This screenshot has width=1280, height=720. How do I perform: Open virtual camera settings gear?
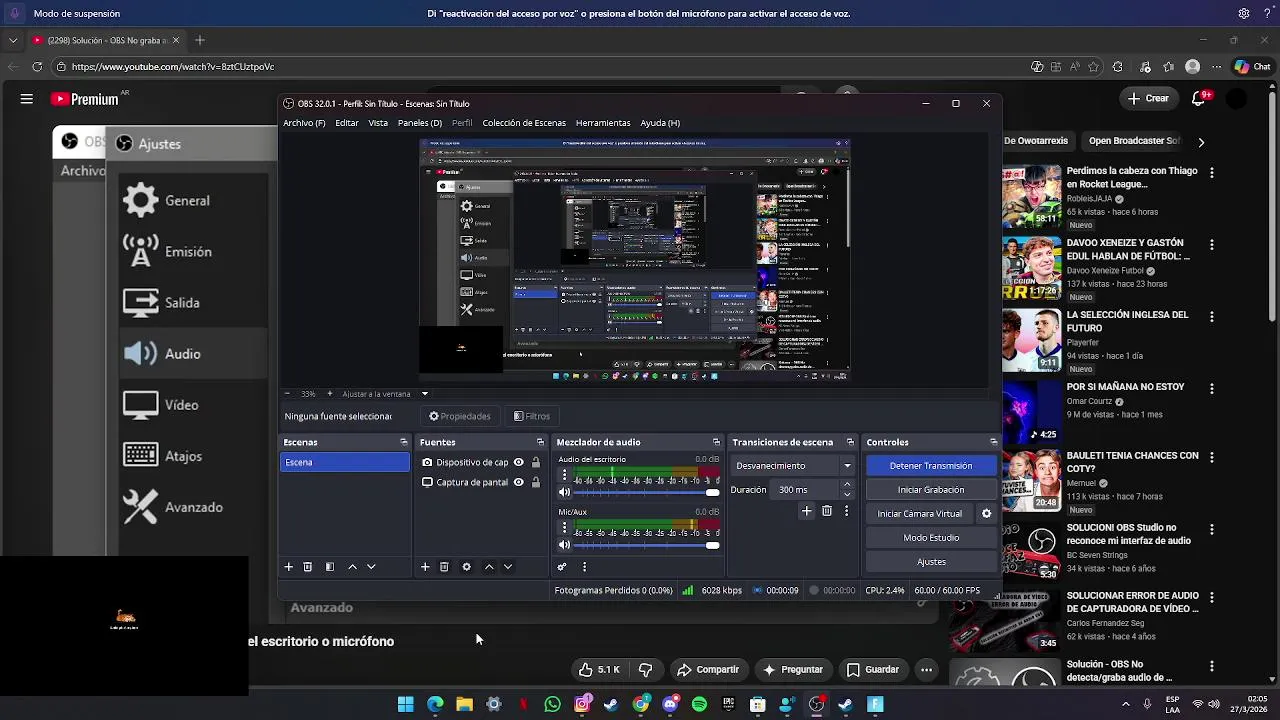[986, 514]
